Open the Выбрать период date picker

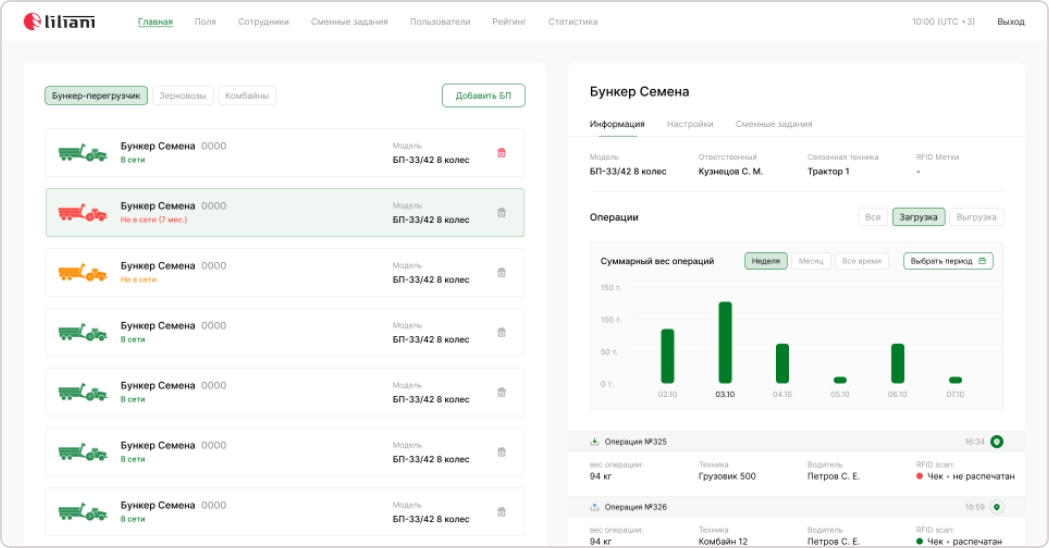(x=948, y=261)
